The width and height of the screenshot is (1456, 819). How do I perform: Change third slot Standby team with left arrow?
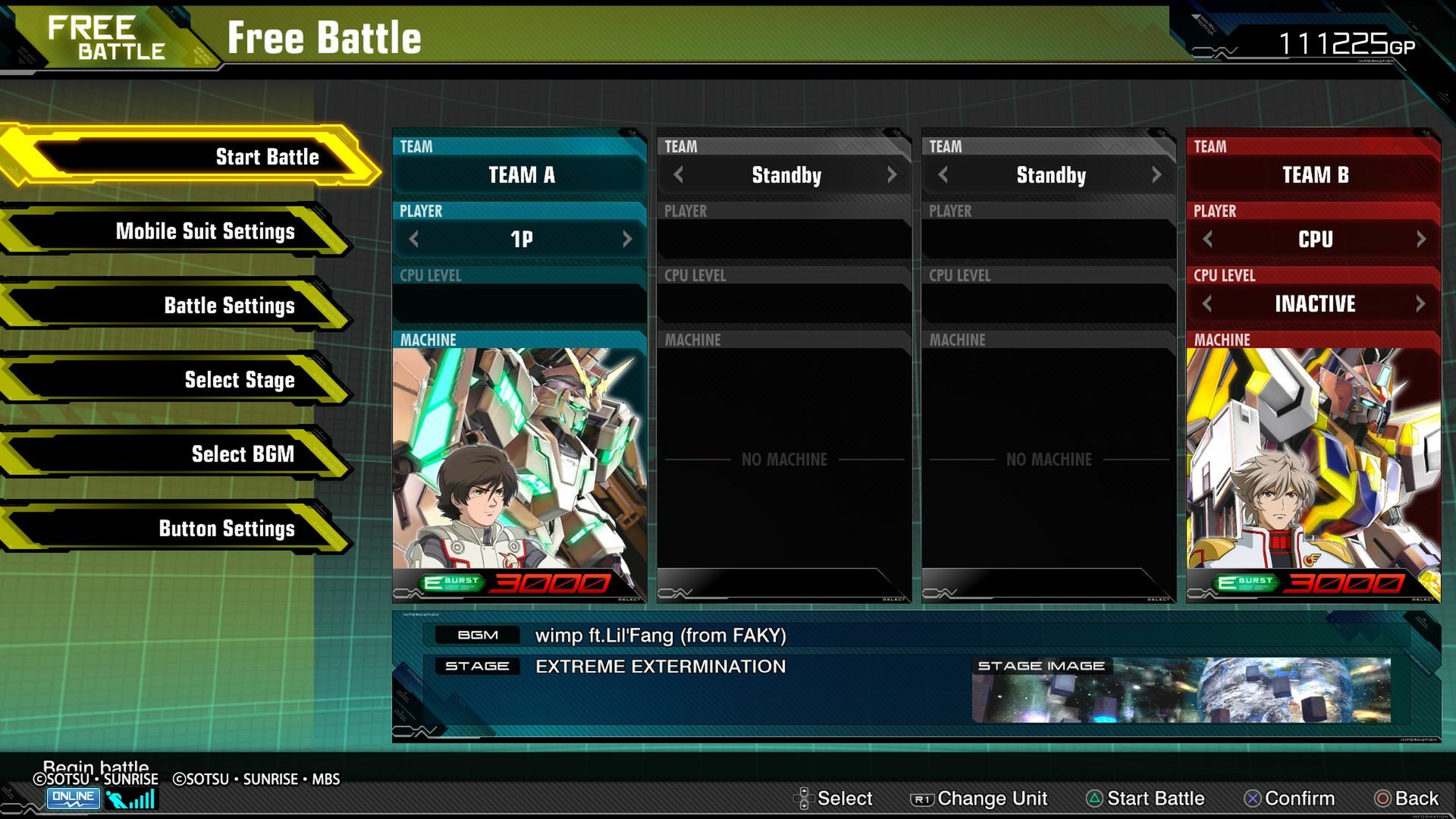(x=943, y=175)
